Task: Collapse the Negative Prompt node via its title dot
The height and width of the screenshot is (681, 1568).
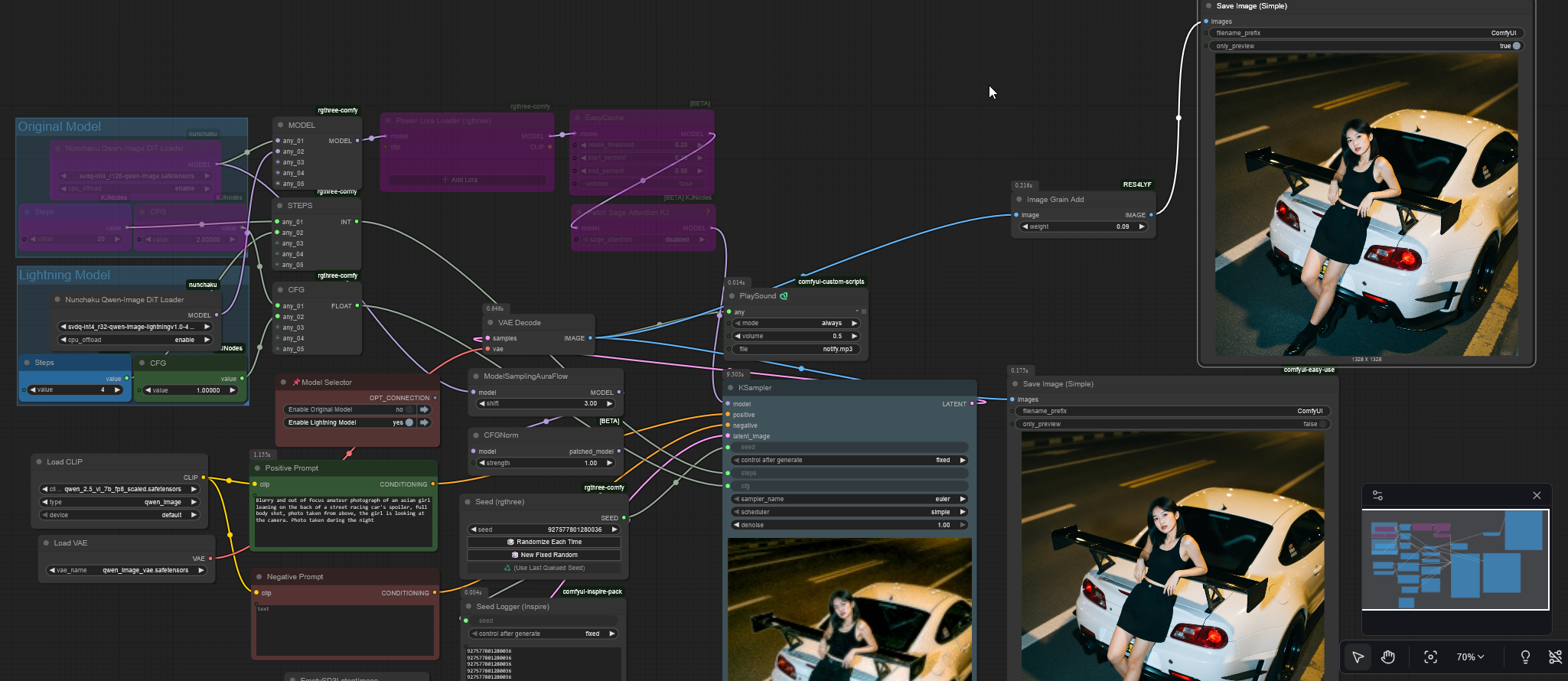Action: [259, 577]
